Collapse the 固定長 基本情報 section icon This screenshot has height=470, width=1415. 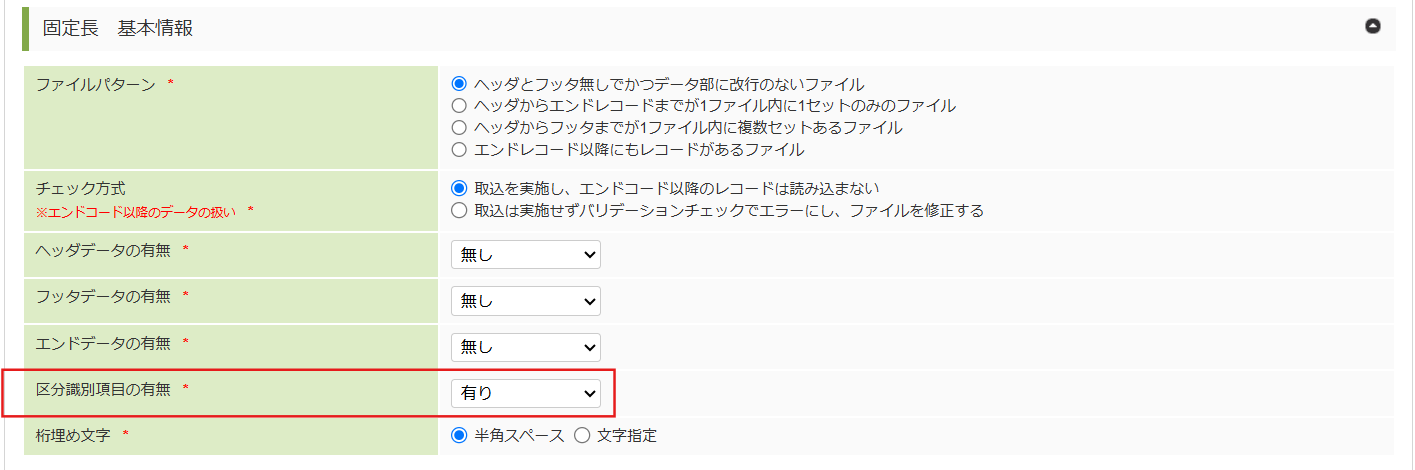tap(1373, 26)
